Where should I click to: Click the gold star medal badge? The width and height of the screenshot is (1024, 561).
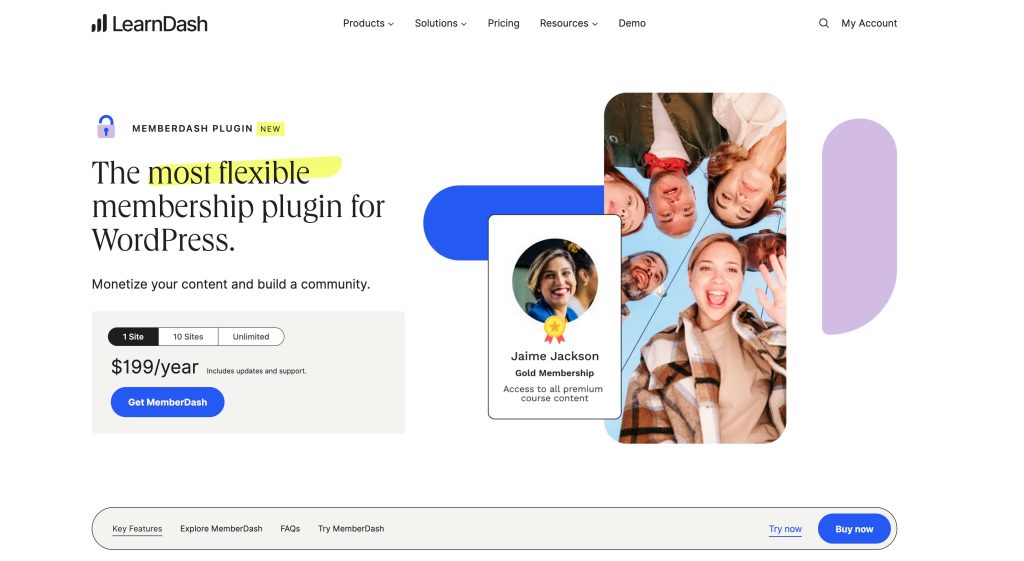pyautogui.click(x=554, y=329)
